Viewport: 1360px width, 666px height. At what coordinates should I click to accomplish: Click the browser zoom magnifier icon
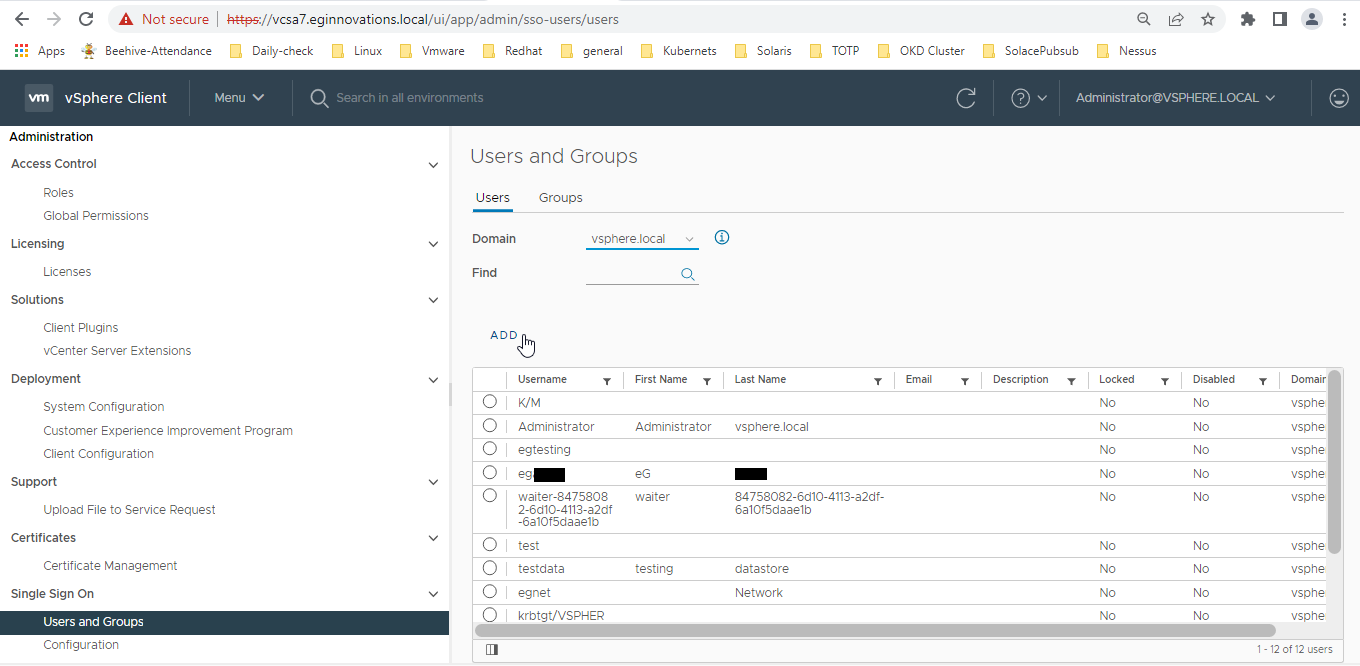click(1144, 19)
